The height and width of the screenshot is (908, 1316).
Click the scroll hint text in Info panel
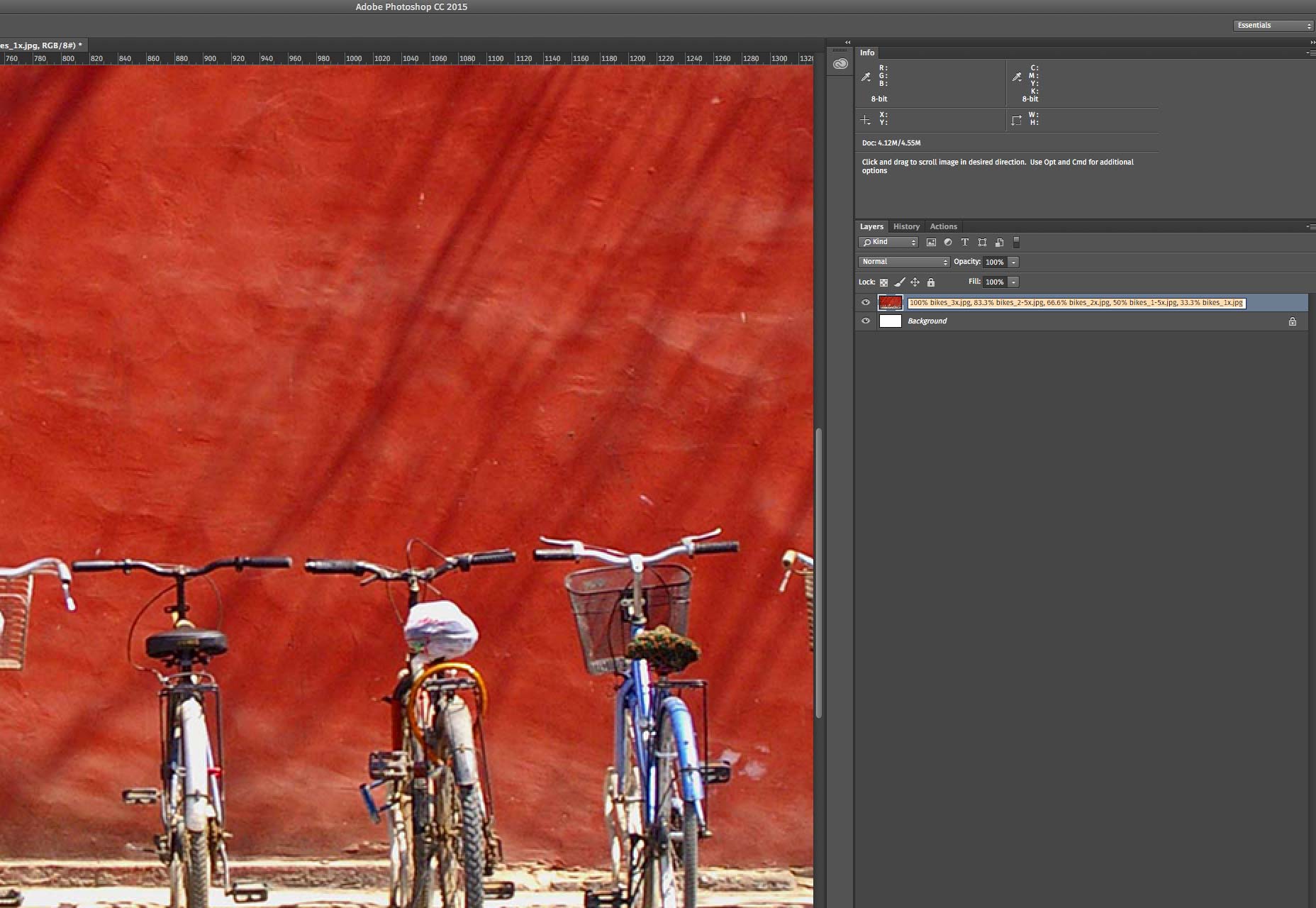click(x=998, y=167)
